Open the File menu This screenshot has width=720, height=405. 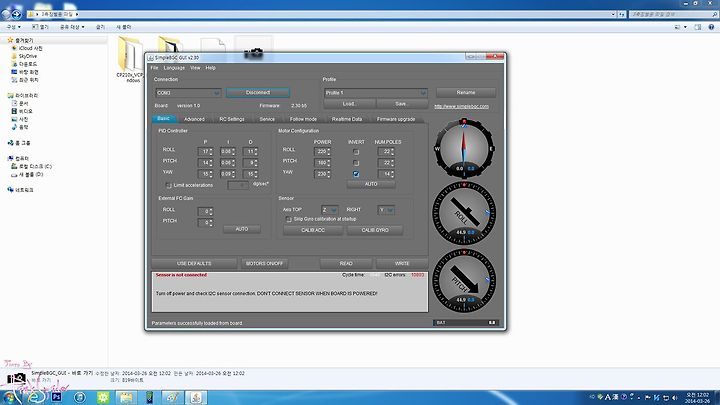pyautogui.click(x=155, y=68)
